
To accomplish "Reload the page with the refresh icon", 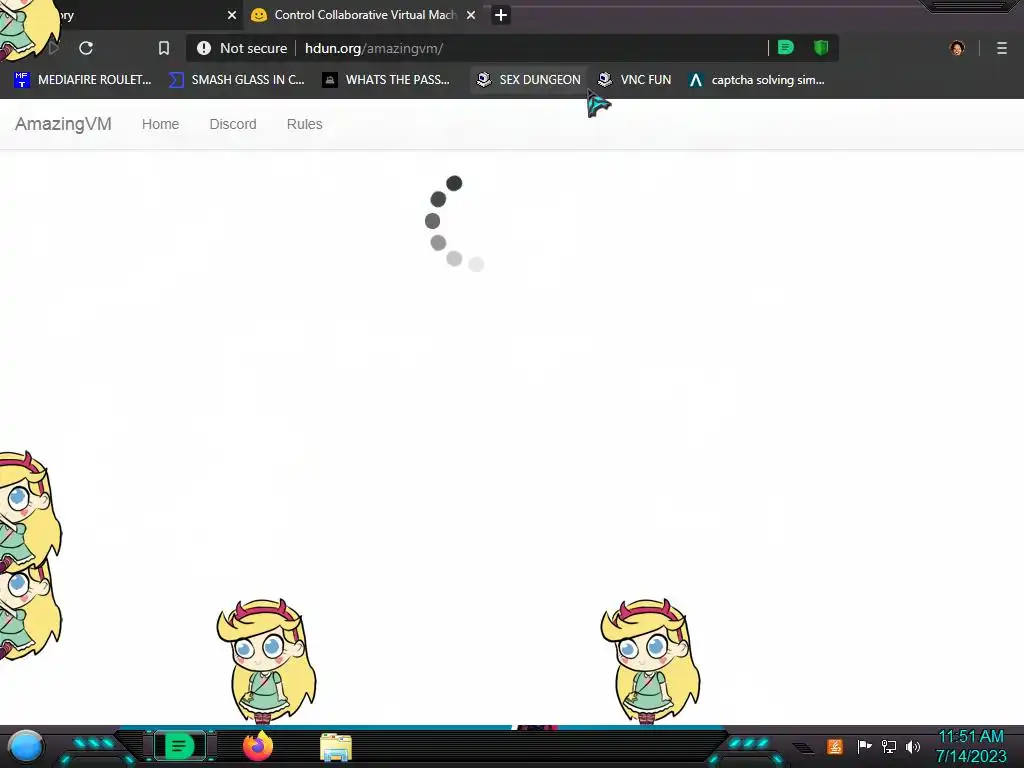I will pos(86,48).
